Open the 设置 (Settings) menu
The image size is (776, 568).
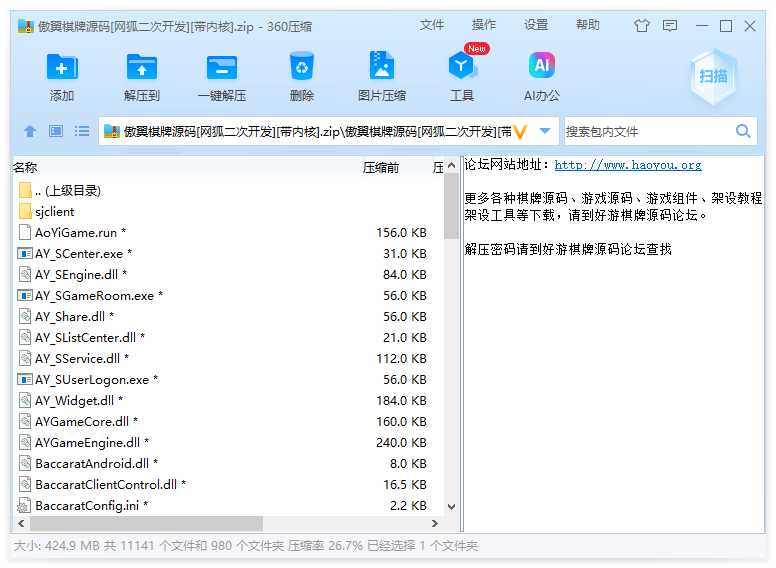pos(536,25)
